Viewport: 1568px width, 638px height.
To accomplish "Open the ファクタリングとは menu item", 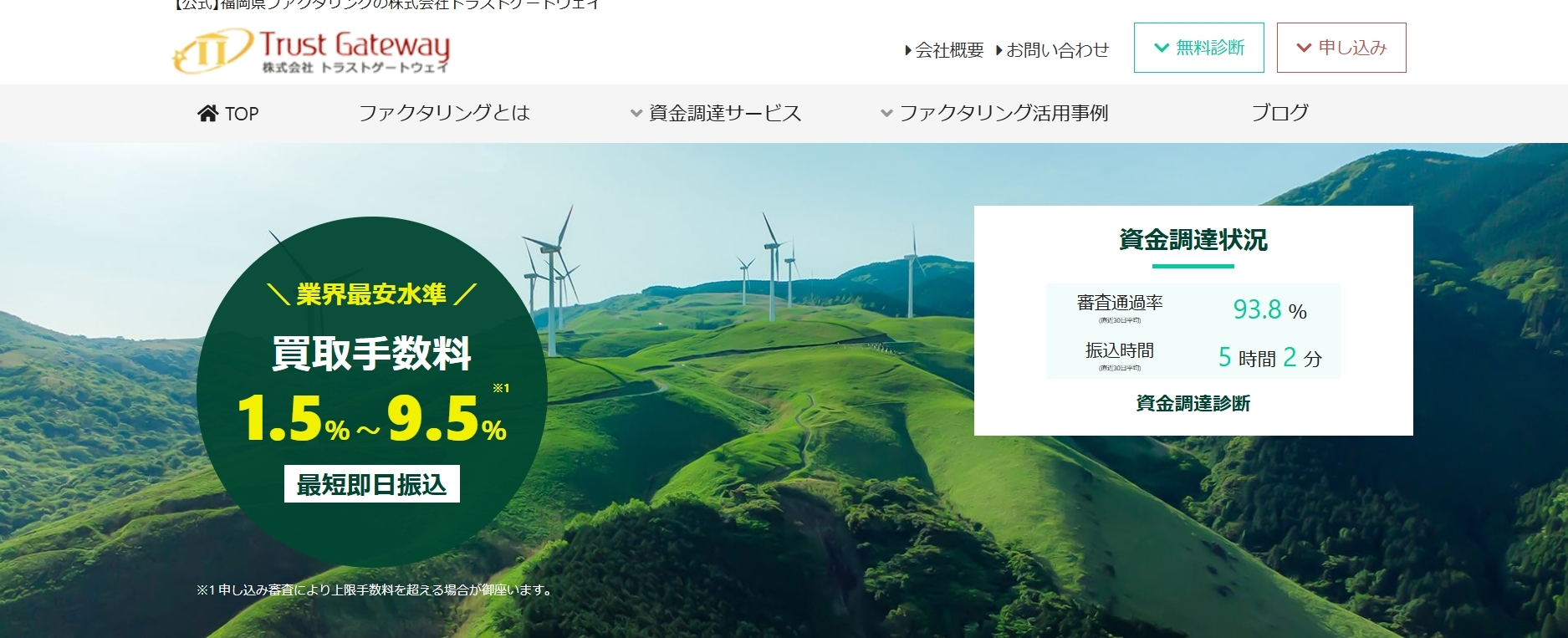I will [444, 113].
